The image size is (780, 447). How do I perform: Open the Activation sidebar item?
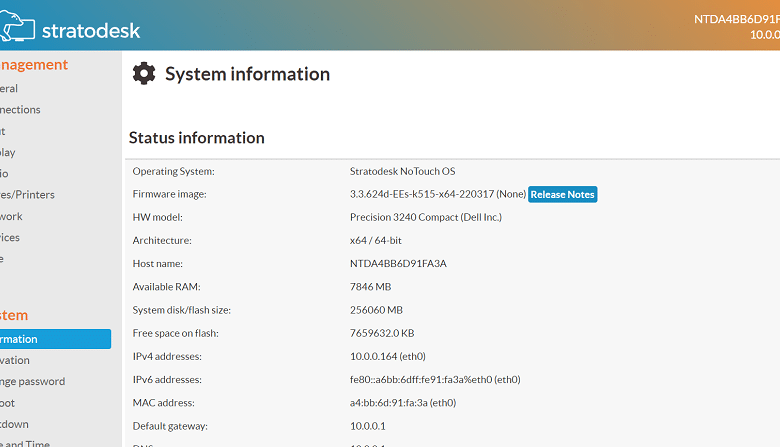pos(15,360)
